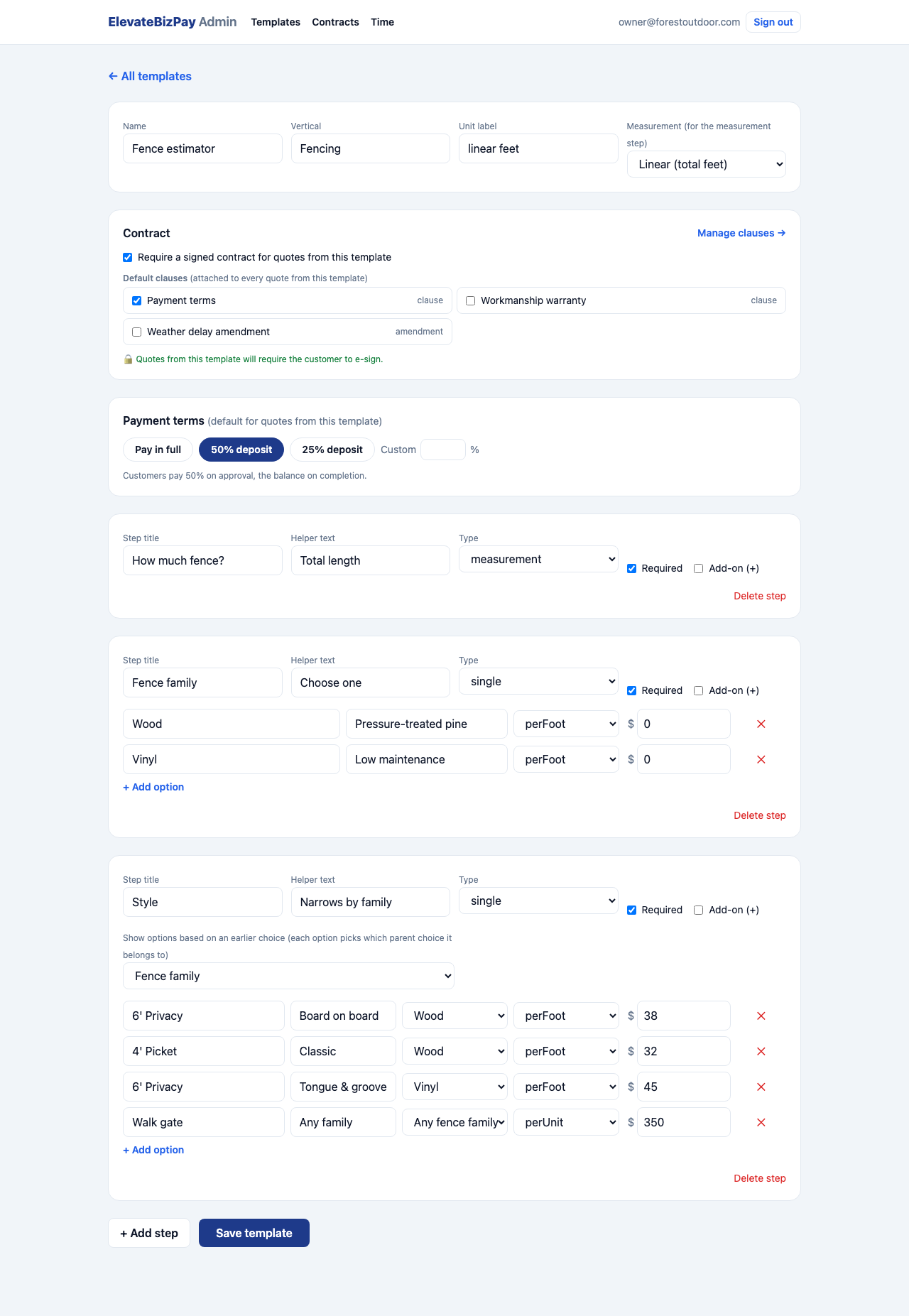This screenshot has width=909, height=1316.
Task: Focus the custom deposit percent field
Action: point(443,450)
